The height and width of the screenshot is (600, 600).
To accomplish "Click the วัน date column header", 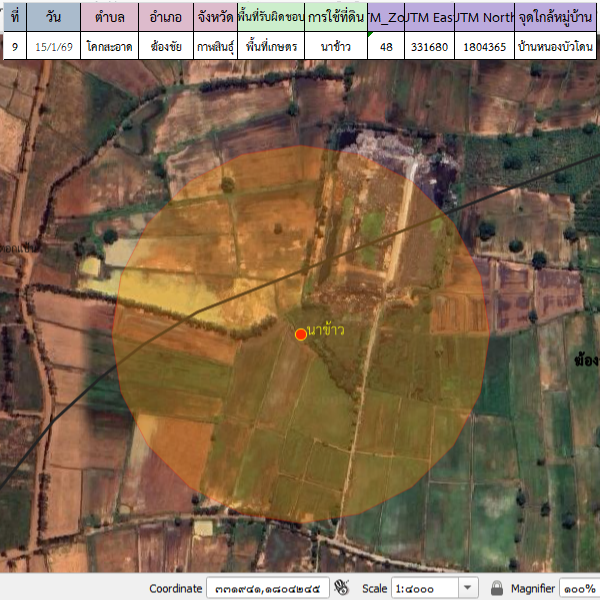I will pyautogui.click(x=54, y=18).
